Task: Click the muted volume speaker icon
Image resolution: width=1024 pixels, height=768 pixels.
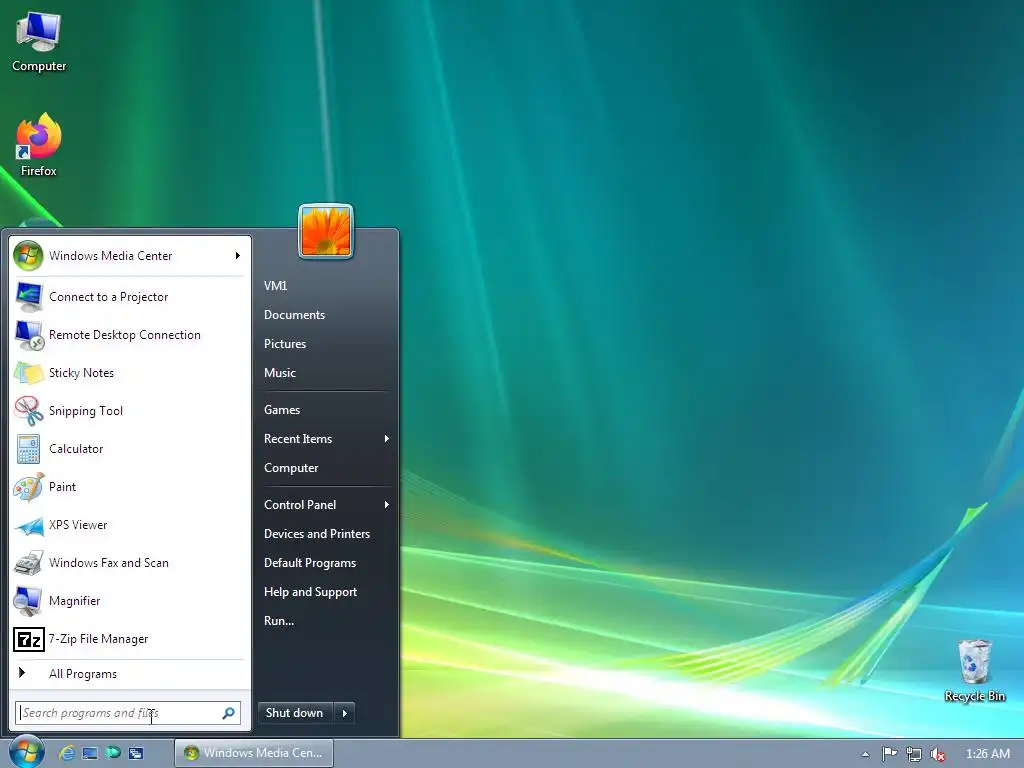Action: coord(938,754)
